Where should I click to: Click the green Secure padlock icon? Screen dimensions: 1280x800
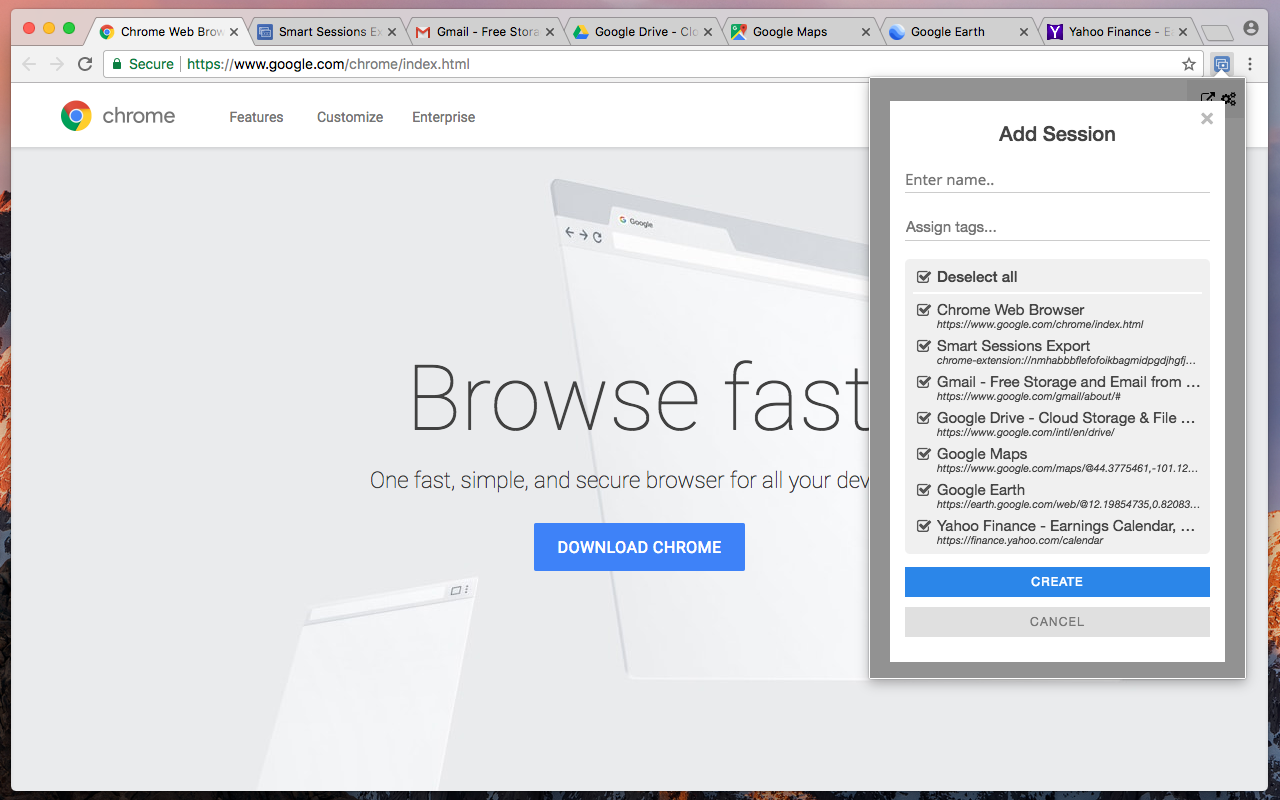click(117, 64)
